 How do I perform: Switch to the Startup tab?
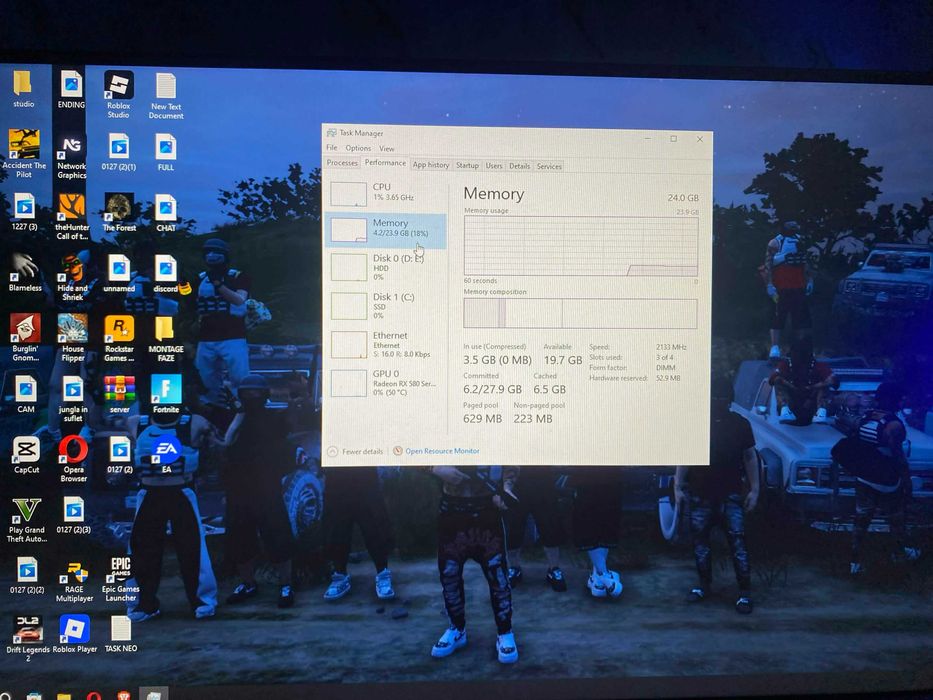click(x=467, y=165)
